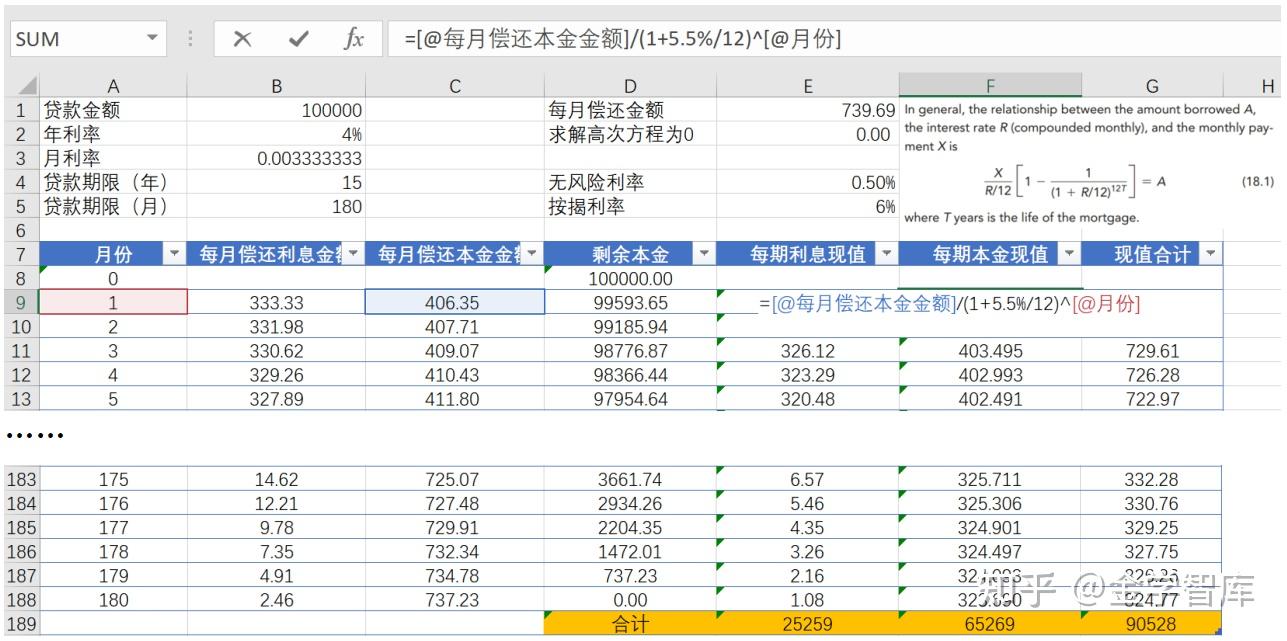
Task: Click the Insert Function fx icon
Action: [355, 38]
